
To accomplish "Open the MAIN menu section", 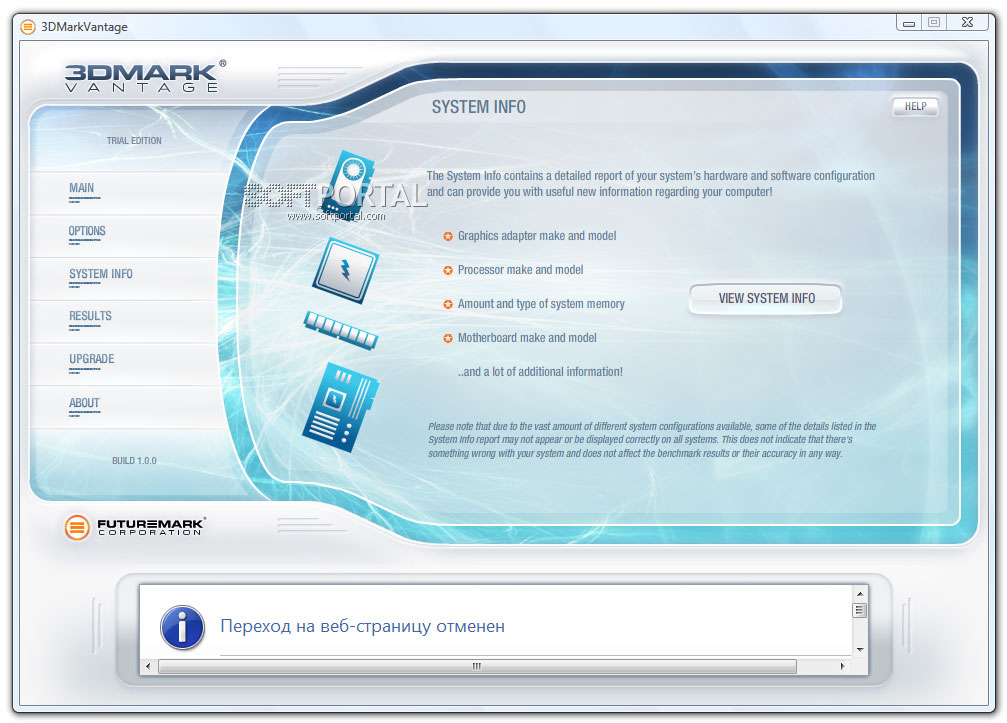I will [82, 188].
